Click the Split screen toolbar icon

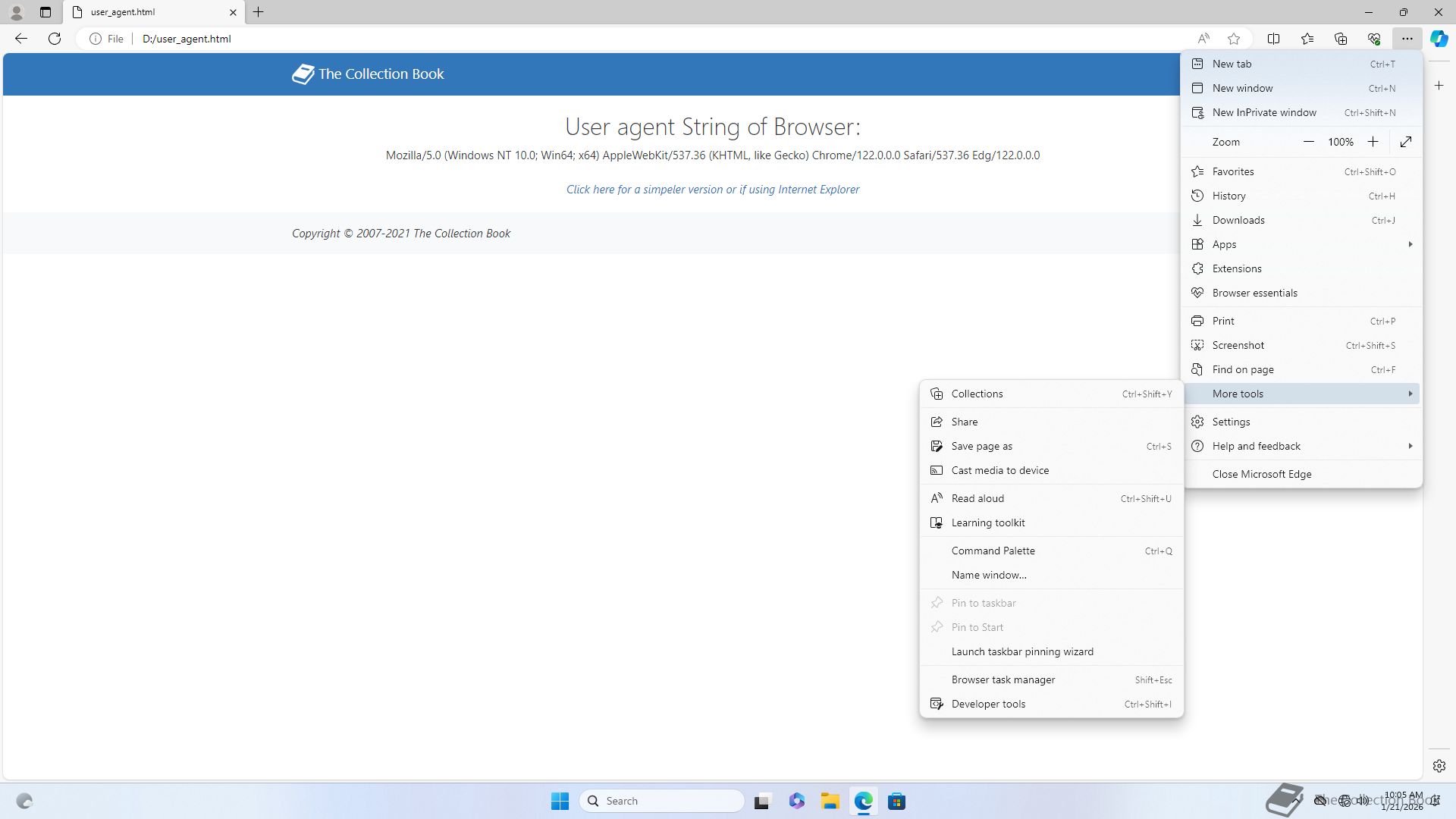1274,39
